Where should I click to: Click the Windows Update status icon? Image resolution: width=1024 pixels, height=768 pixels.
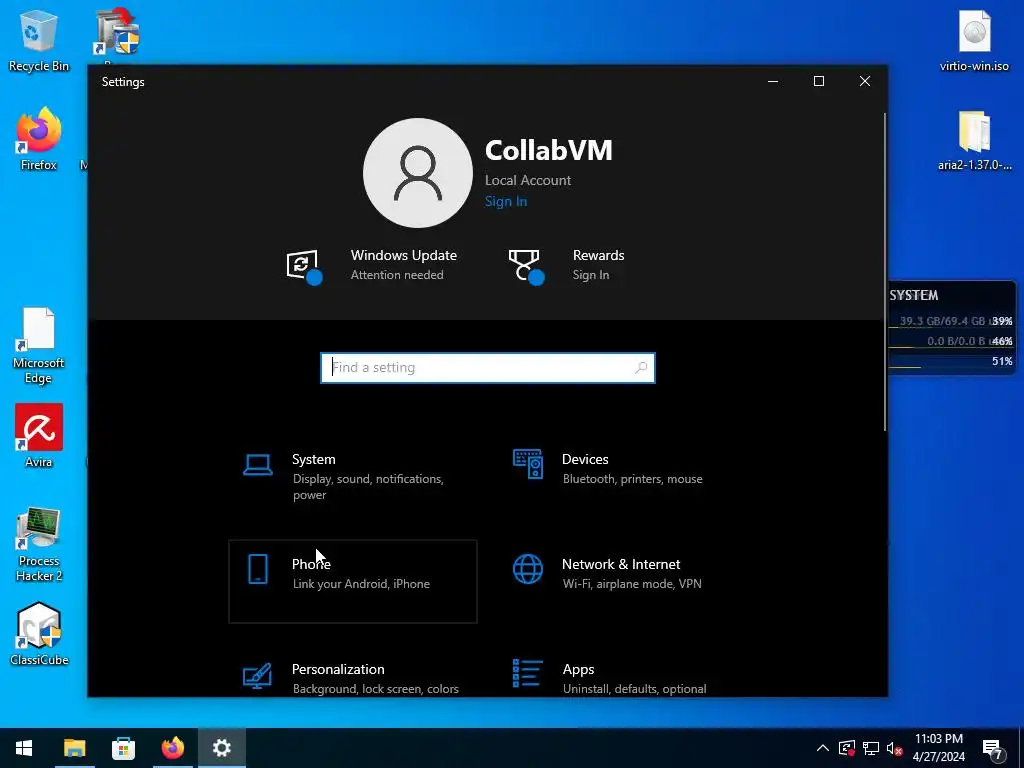304,266
